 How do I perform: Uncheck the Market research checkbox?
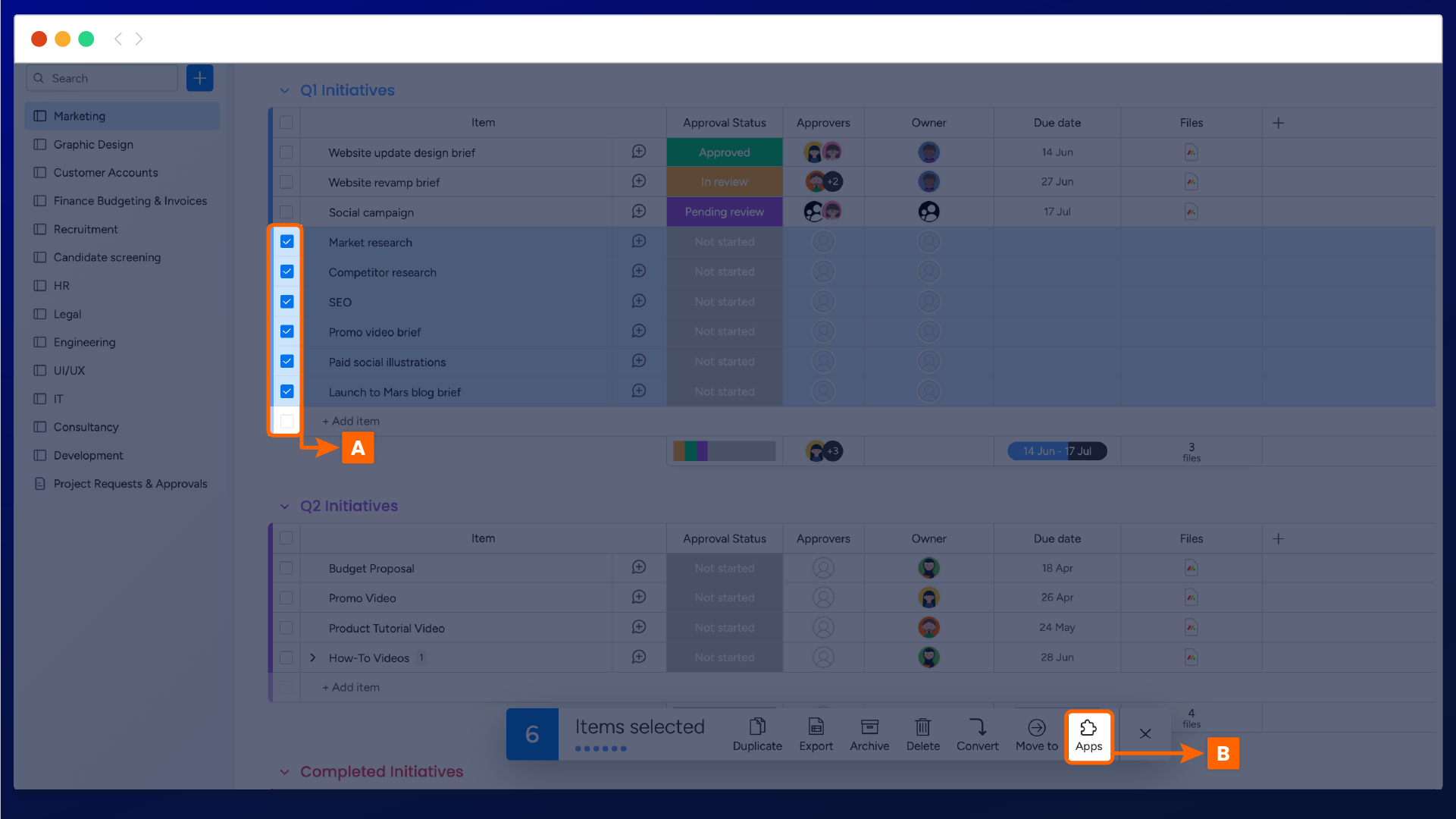pos(287,242)
